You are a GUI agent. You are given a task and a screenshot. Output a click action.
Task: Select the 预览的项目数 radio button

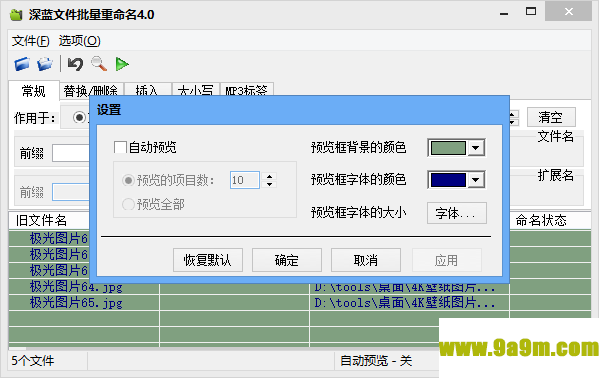(x=128, y=180)
